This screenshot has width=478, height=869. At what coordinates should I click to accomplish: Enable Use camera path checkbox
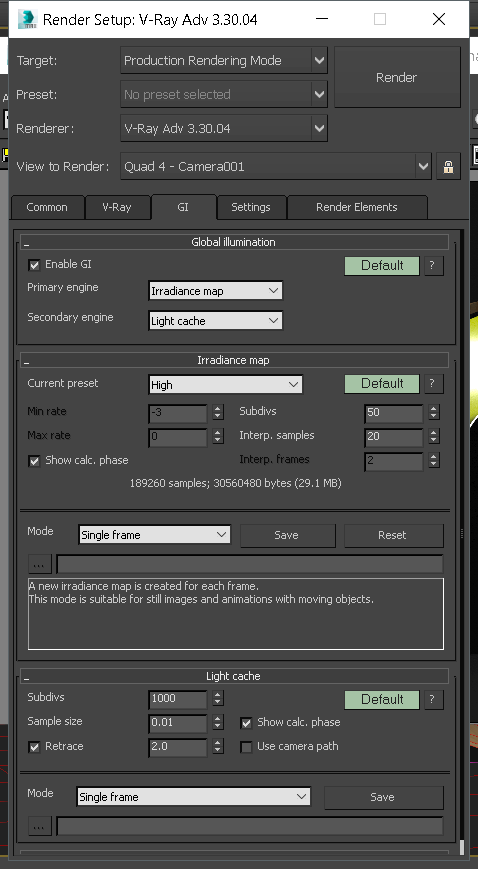click(x=246, y=747)
